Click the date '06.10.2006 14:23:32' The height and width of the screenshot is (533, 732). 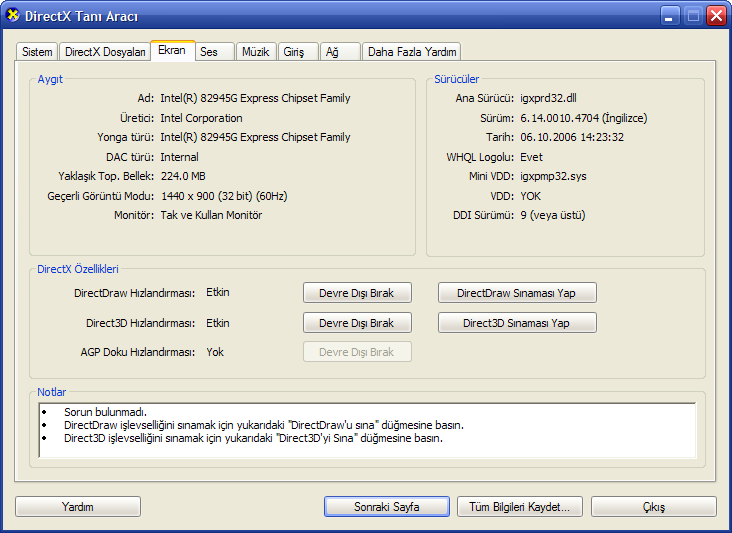pyautogui.click(x=572, y=137)
